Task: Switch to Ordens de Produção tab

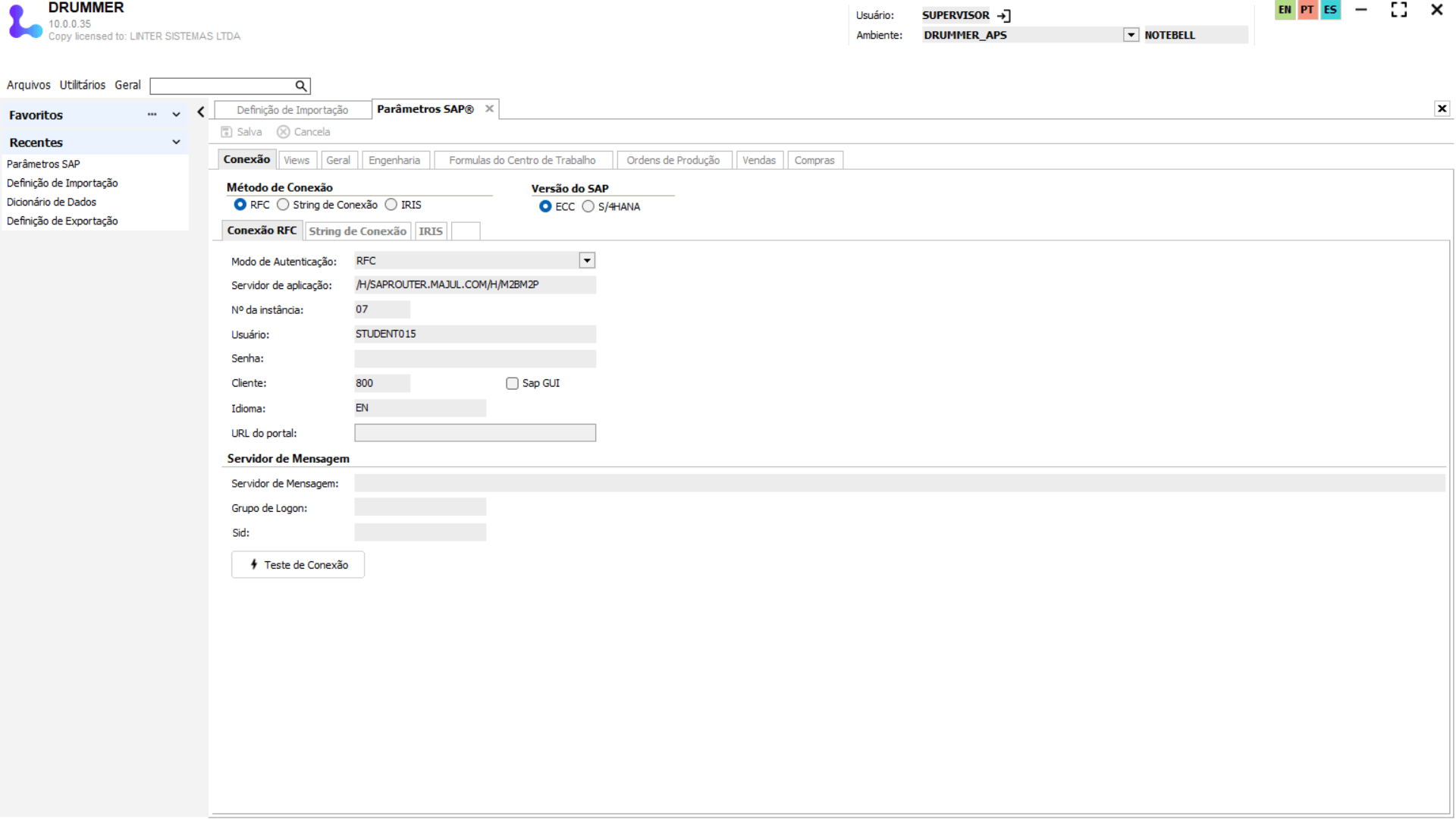Action: pyautogui.click(x=673, y=160)
